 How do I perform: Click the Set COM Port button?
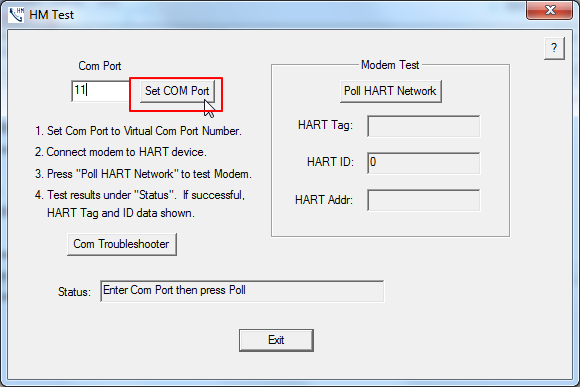click(x=177, y=91)
